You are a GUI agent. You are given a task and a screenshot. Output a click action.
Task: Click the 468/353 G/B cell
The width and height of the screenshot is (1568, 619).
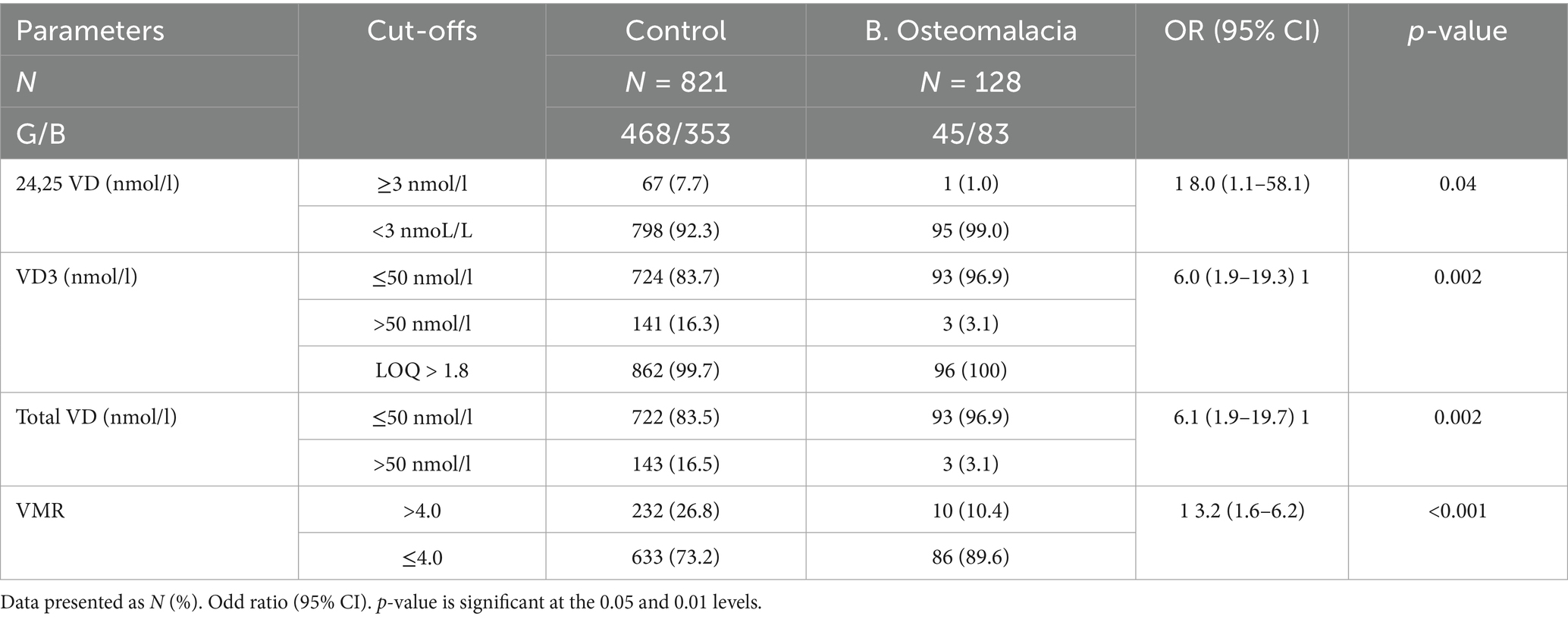(x=675, y=133)
